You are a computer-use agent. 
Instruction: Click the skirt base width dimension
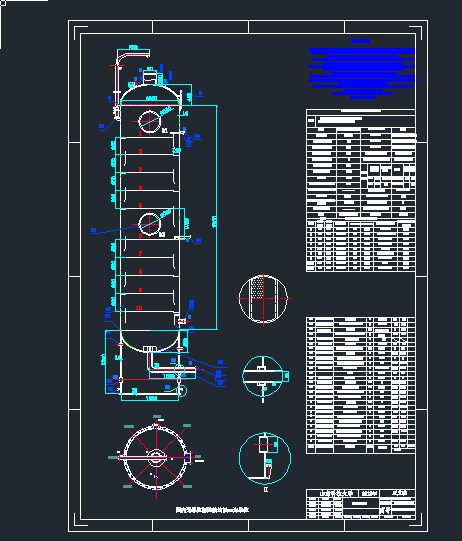point(150,399)
